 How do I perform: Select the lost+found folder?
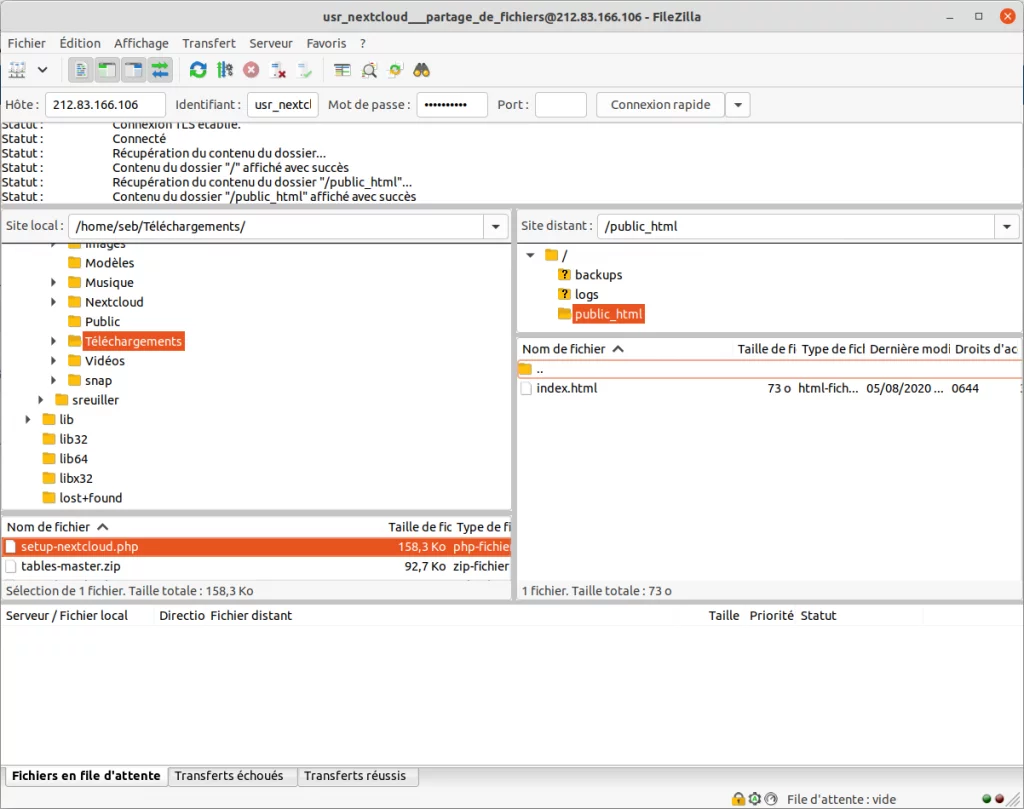(x=90, y=498)
